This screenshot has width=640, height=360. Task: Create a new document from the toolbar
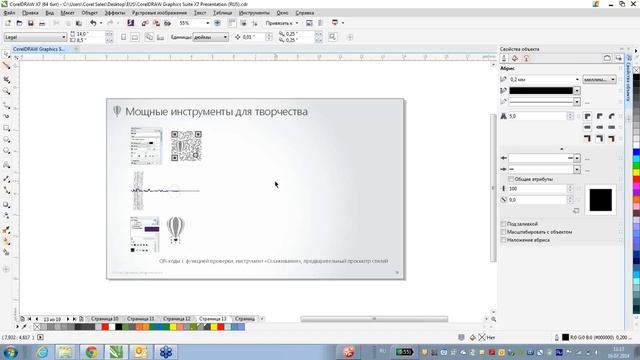click(8, 23)
